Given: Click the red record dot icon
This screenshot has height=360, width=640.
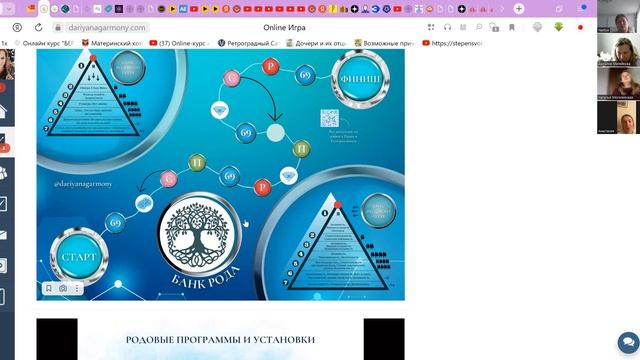Looking at the screenshot, I should click(x=580, y=27).
